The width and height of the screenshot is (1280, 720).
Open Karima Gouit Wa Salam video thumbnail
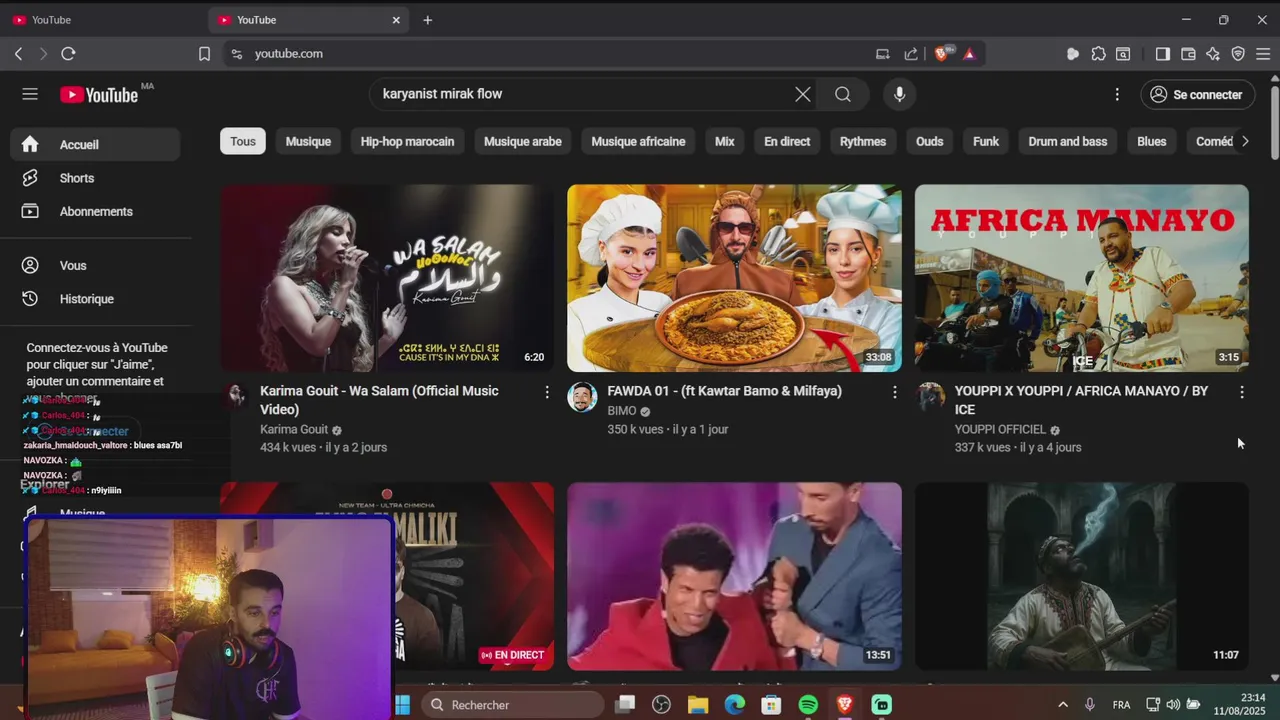(x=387, y=278)
